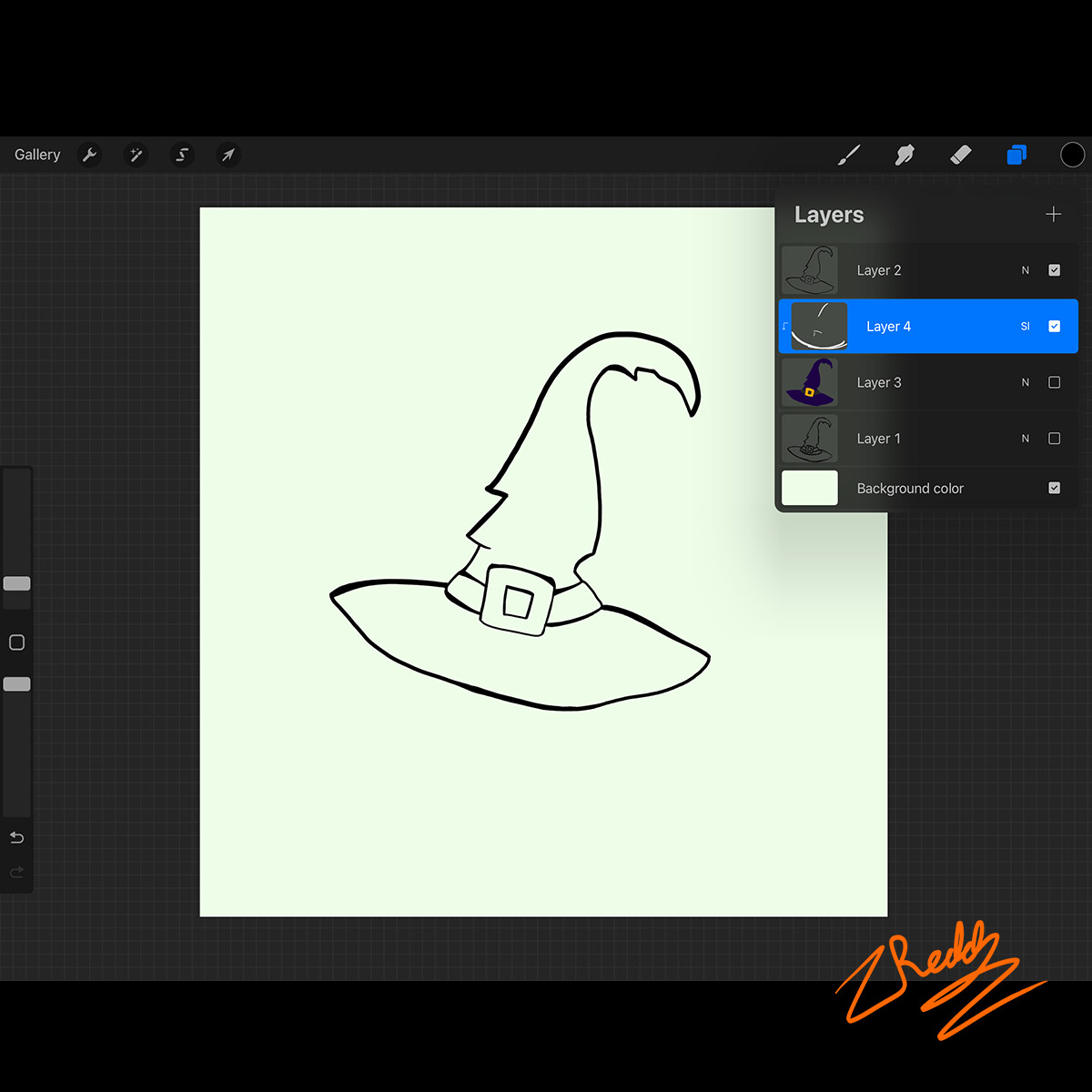Open blend mode N for Layer 3
The height and width of the screenshot is (1092, 1092).
[1026, 382]
